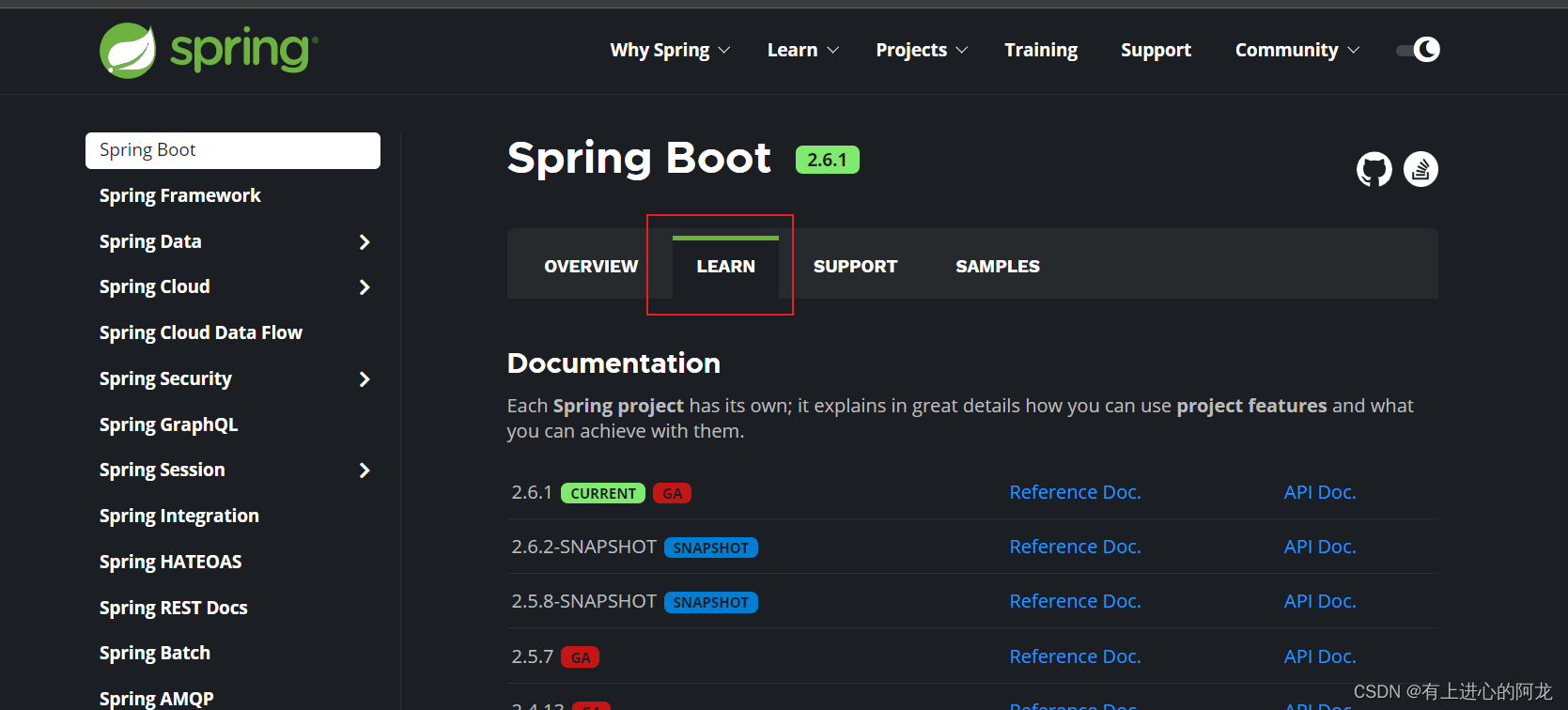Open Spring Framework in the sidebar
This screenshot has width=1568, height=710.
tap(180, 195)
